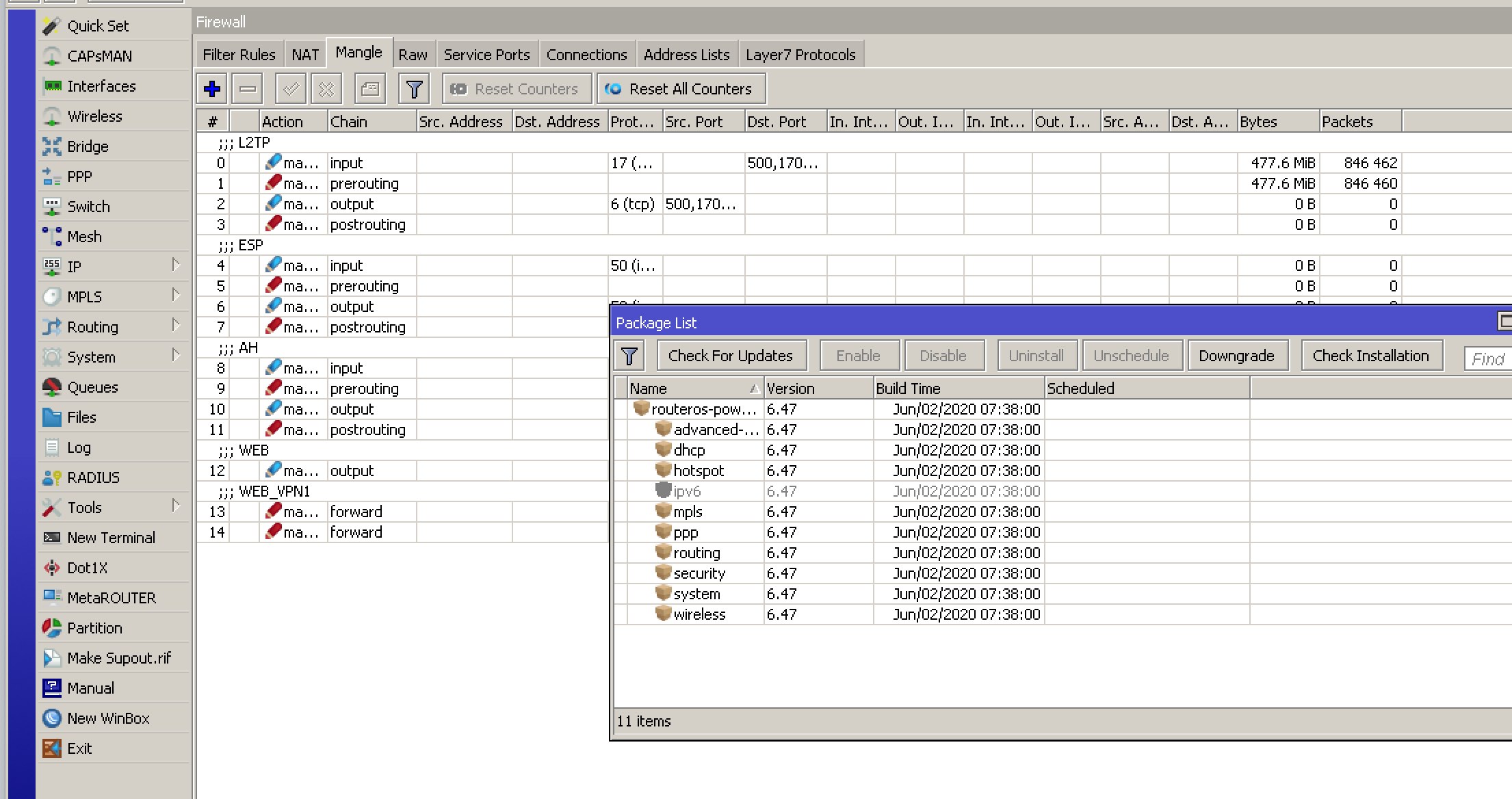
Task: Click Exit in the sidebar
Action: coord(113,748)
